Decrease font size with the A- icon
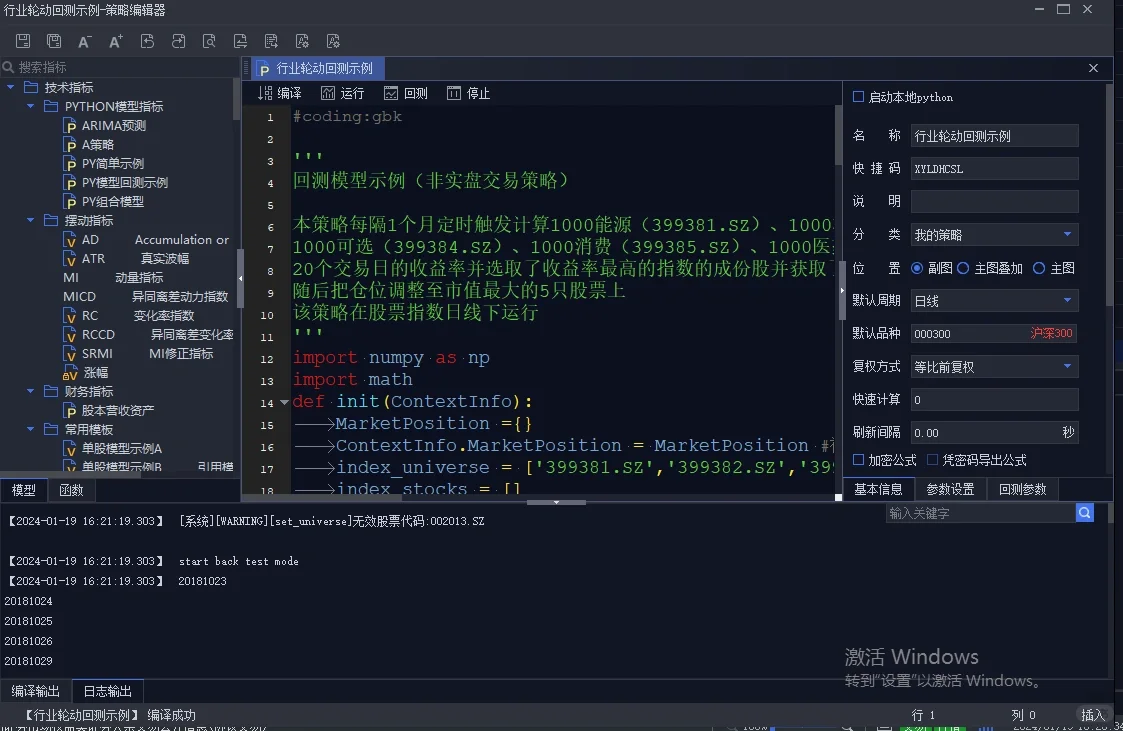Viewport: 1123px width, 731px height. 85,41
